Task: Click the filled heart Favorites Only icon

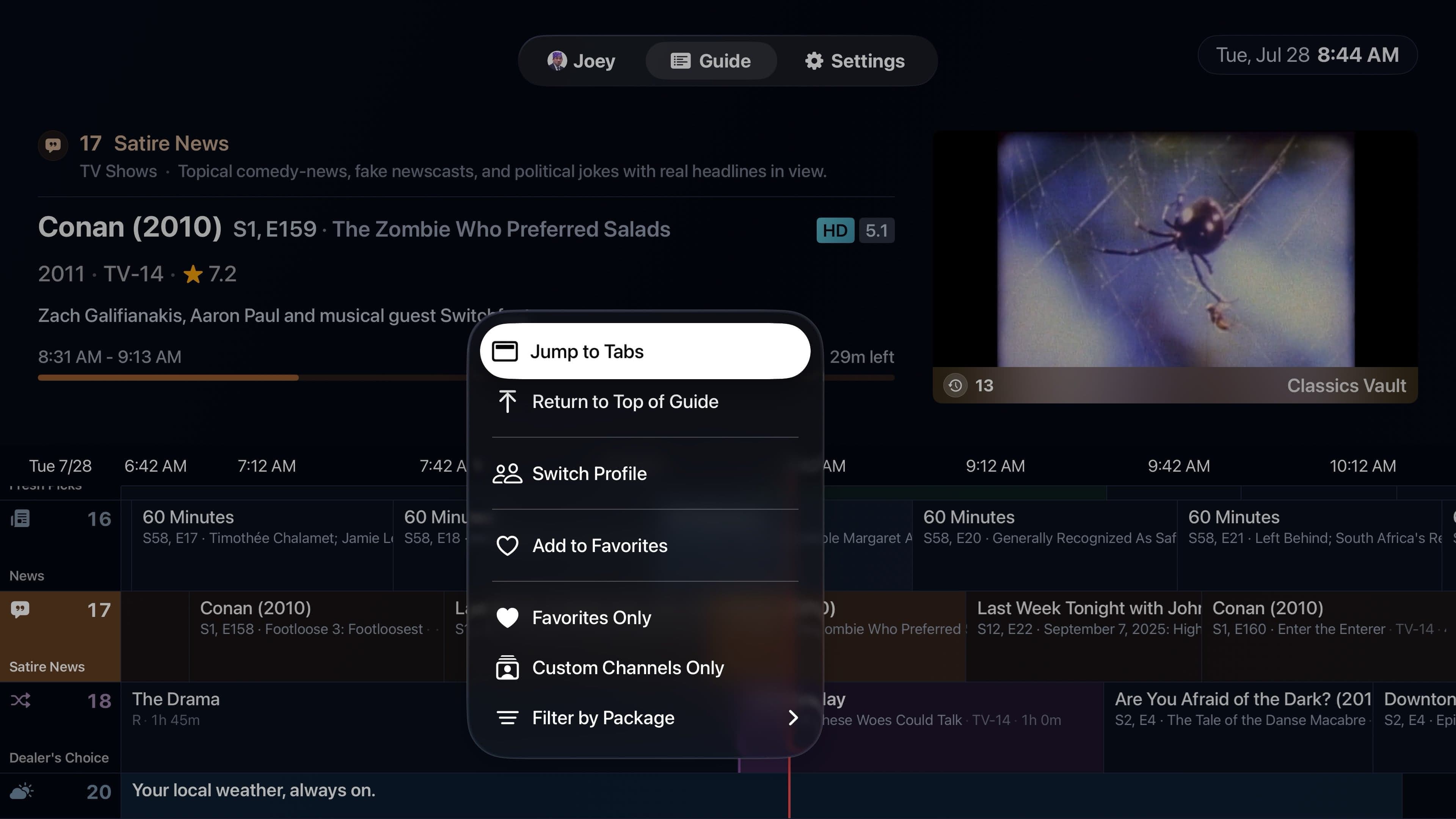Action: (x=507, y=618)
